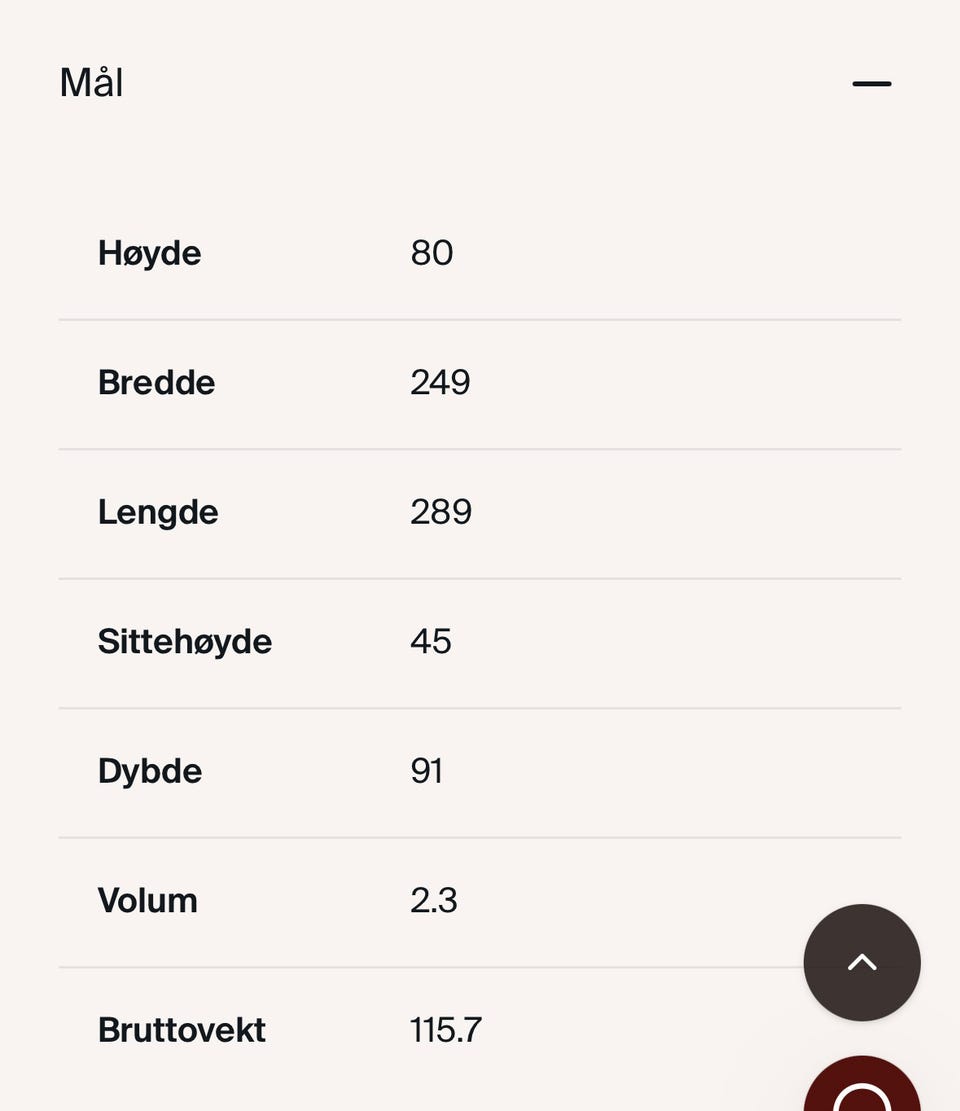Select the Lengde label

click(158, 512)
